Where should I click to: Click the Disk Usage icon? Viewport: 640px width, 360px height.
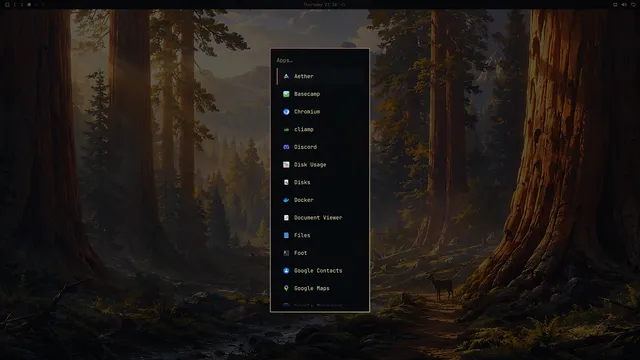[x=286, y=164]
